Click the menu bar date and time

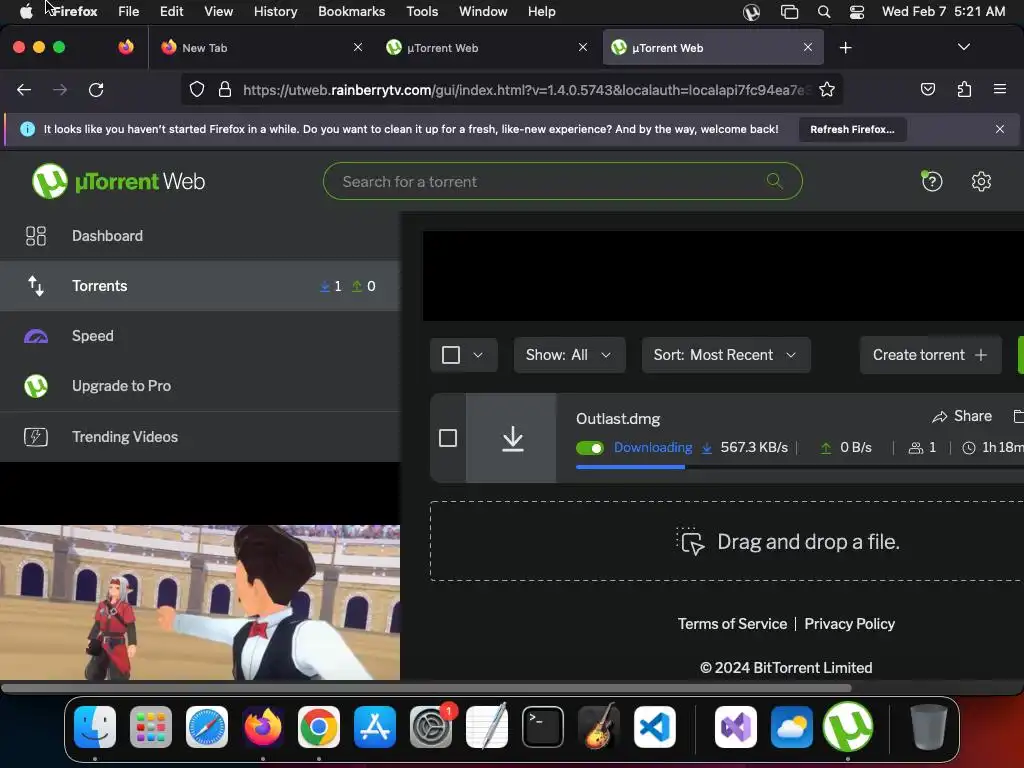pos(943,12)
